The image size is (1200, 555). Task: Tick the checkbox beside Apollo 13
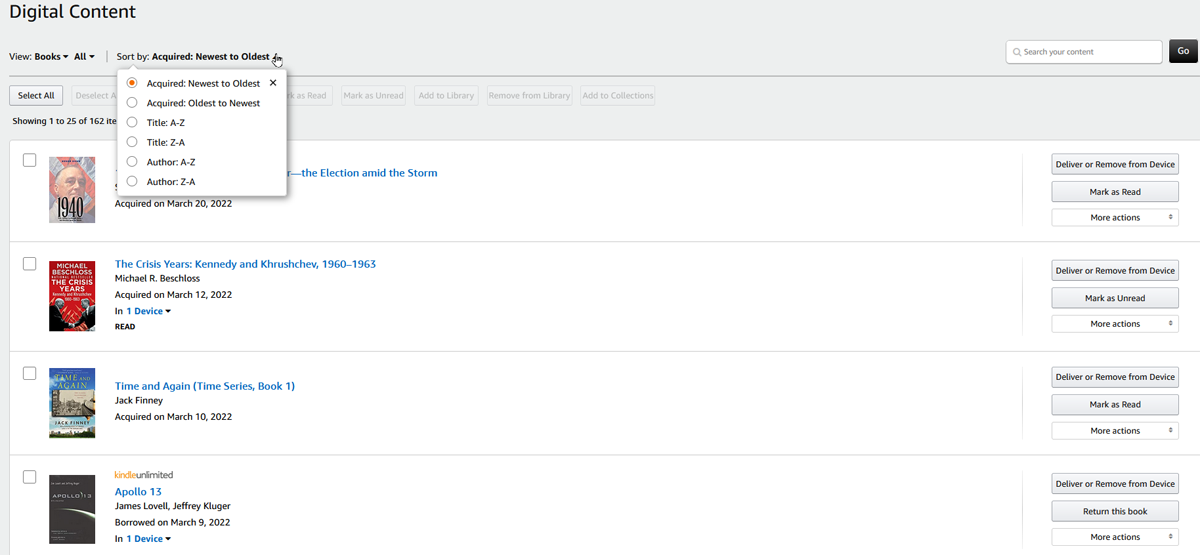30,477
